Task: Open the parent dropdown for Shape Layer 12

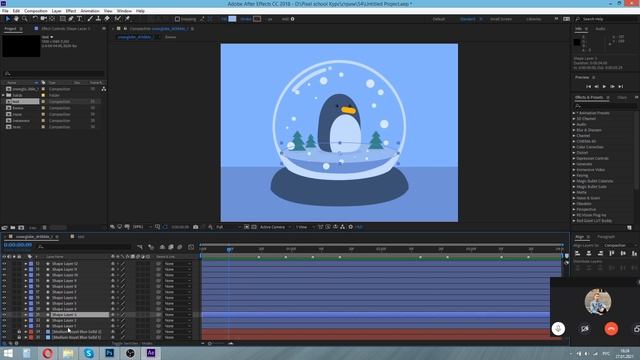Action: (178, 264)
